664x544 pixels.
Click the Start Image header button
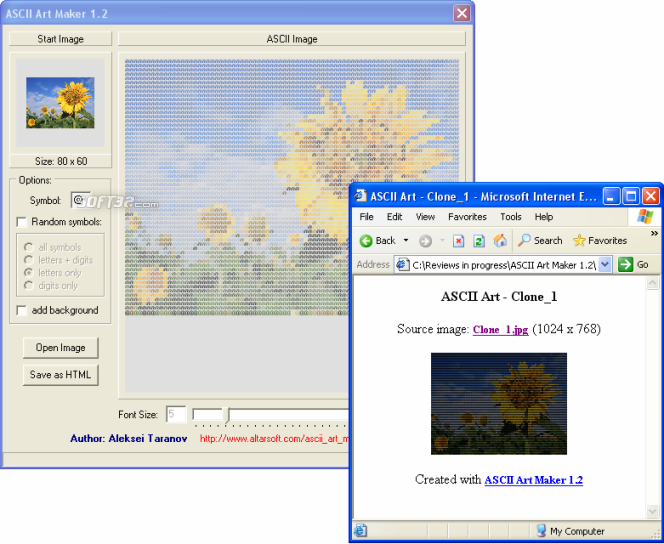[61, 39]
